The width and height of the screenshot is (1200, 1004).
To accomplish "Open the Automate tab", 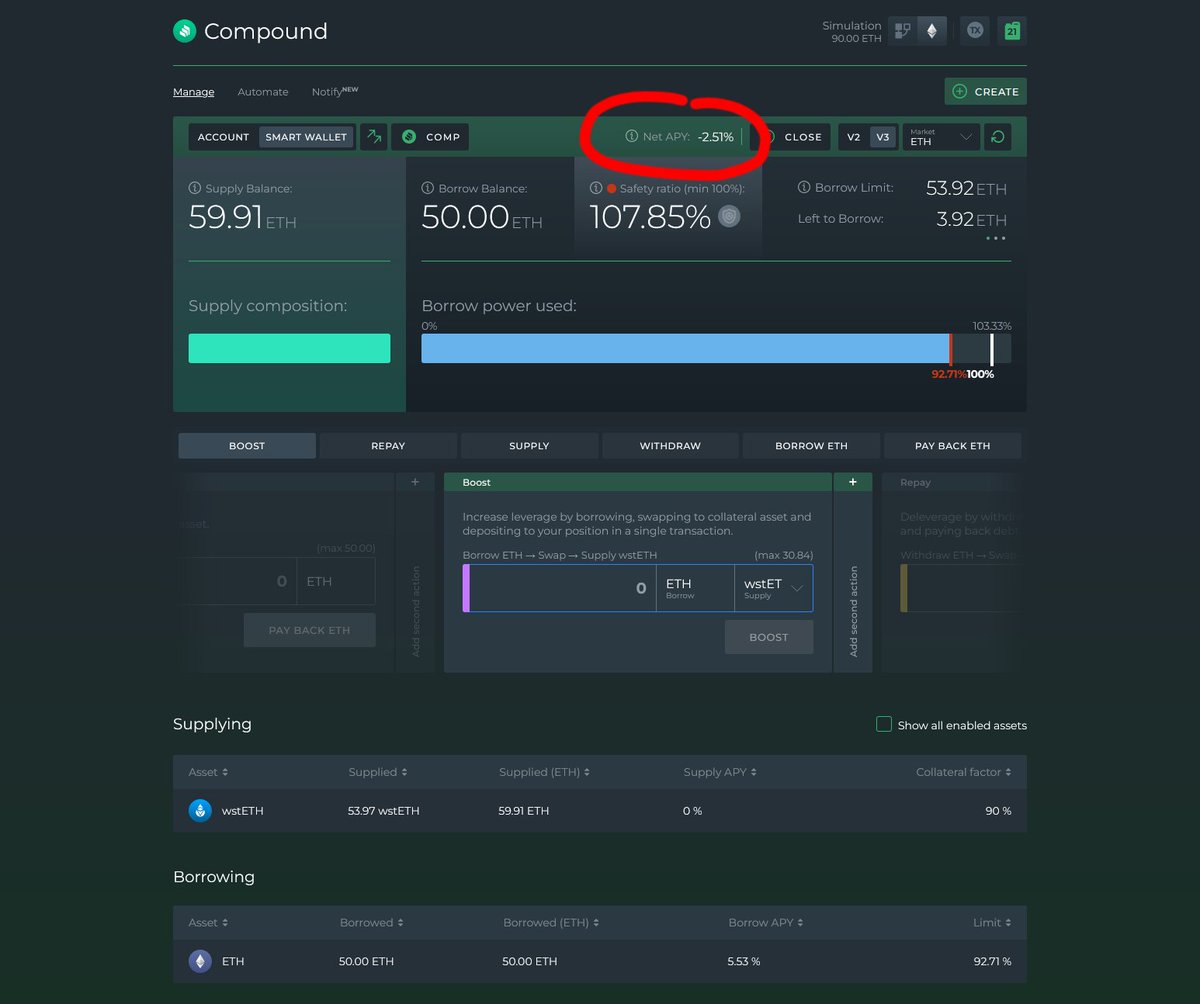I will click(263, 92).
